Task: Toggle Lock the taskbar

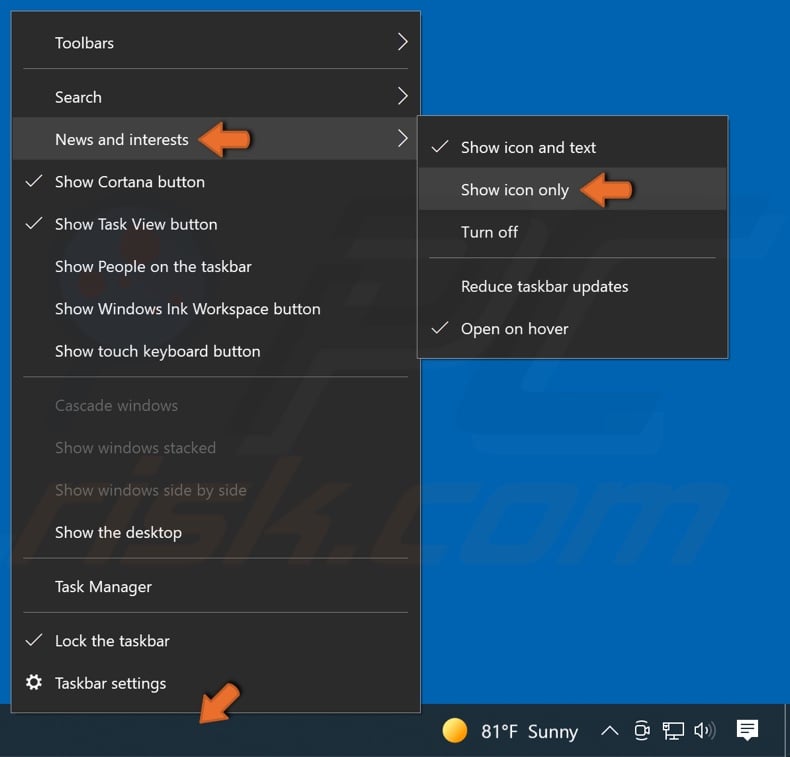Action: pyautogui.click(x=216, y=641)
